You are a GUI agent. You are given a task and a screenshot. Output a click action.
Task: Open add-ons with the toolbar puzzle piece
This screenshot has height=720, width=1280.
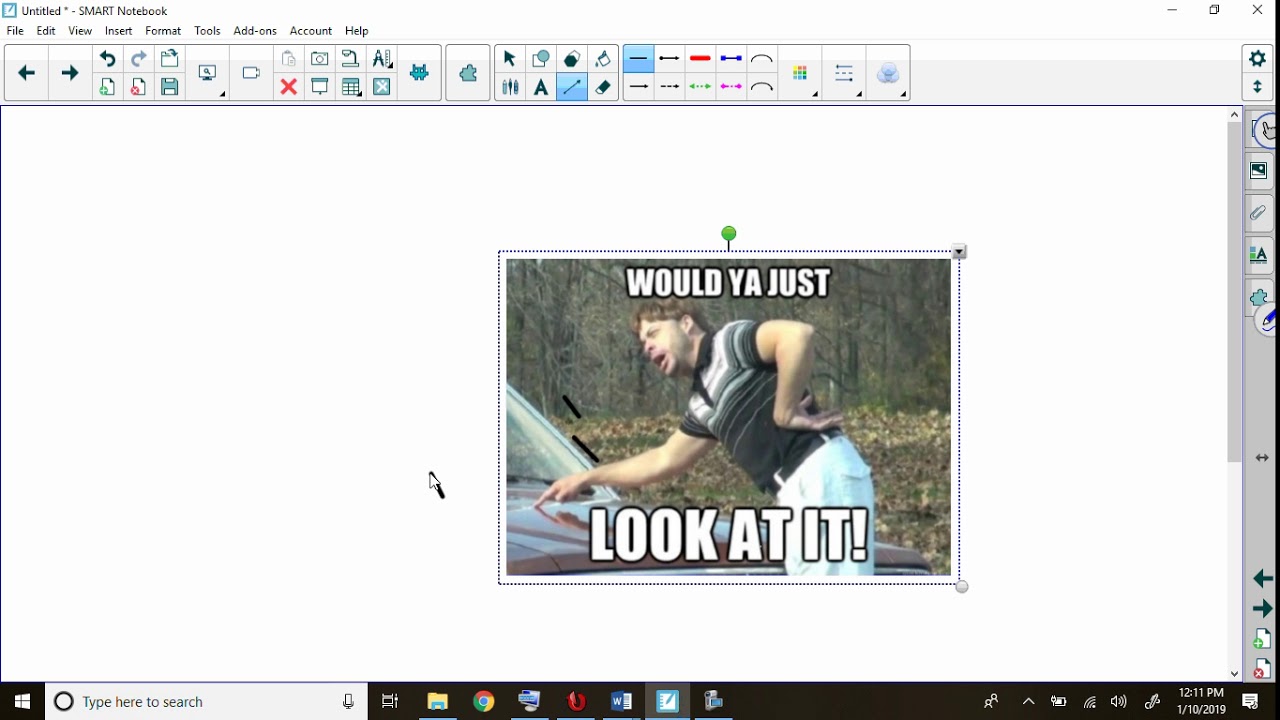[468, 73]
